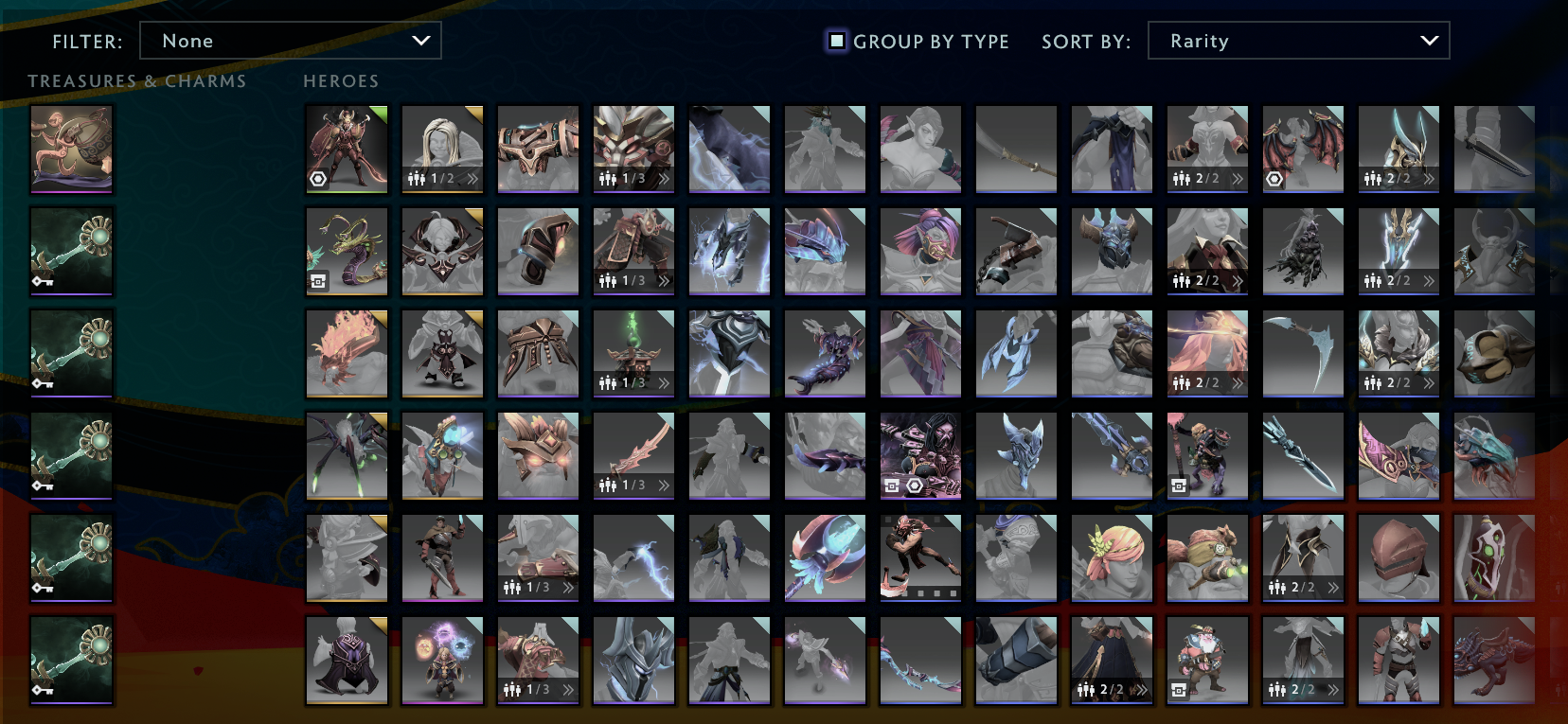
Task: Select the last treasure key in left column
Action: point(72,660)
